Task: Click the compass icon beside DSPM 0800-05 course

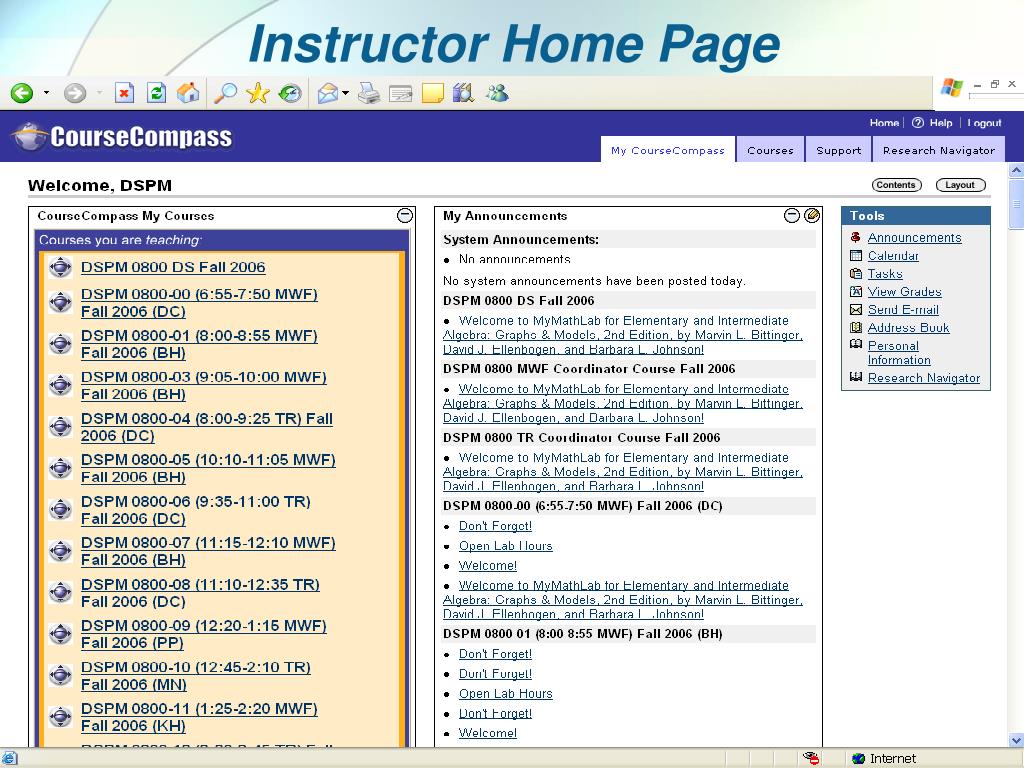Action: [60, 468]
